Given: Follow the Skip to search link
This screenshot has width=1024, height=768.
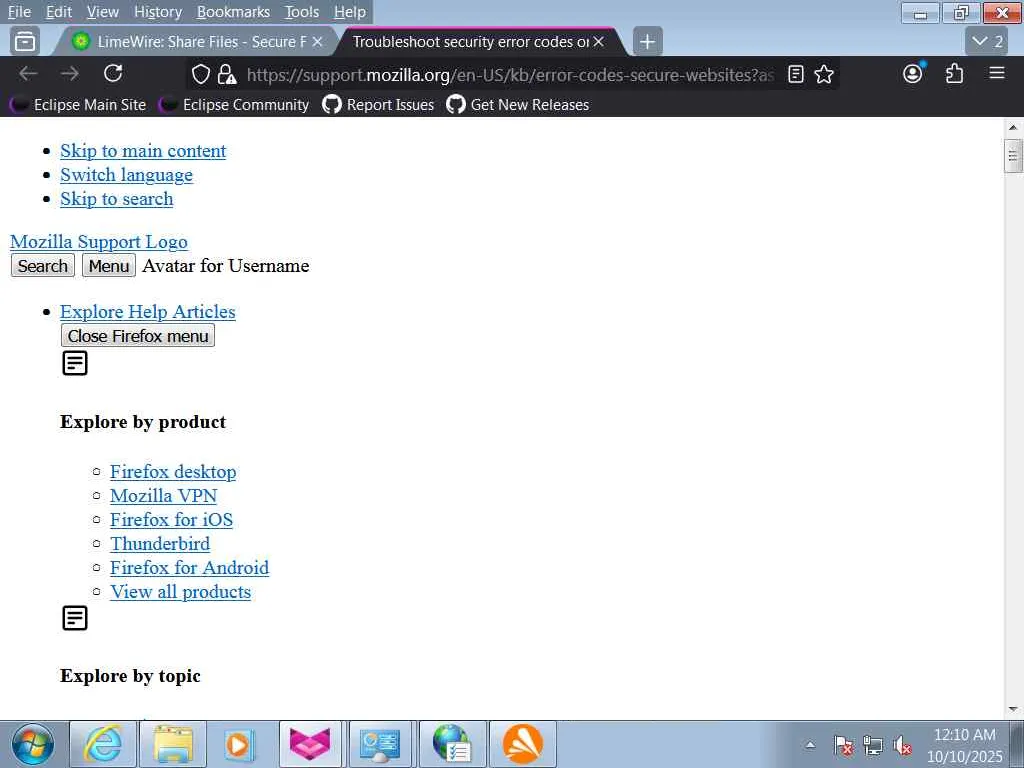Looking at the screenshot, I should point(116,199).
